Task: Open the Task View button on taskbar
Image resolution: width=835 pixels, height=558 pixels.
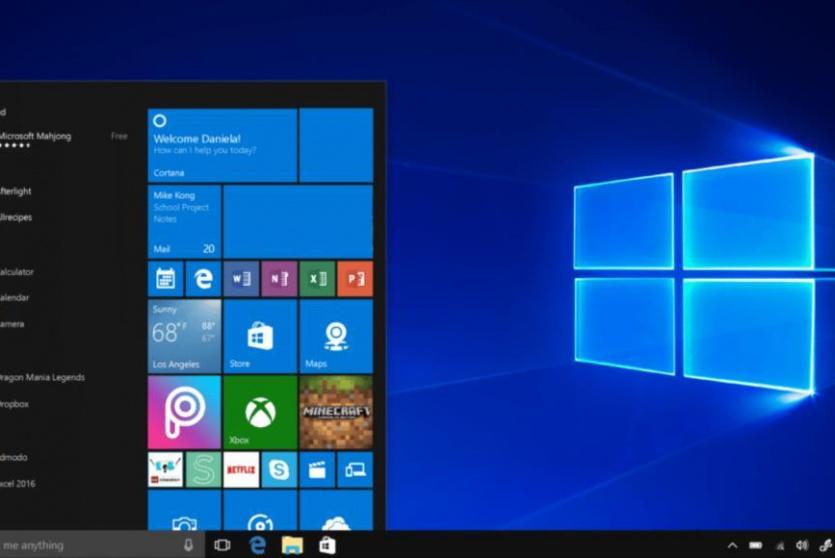Action: coord(222,545)
